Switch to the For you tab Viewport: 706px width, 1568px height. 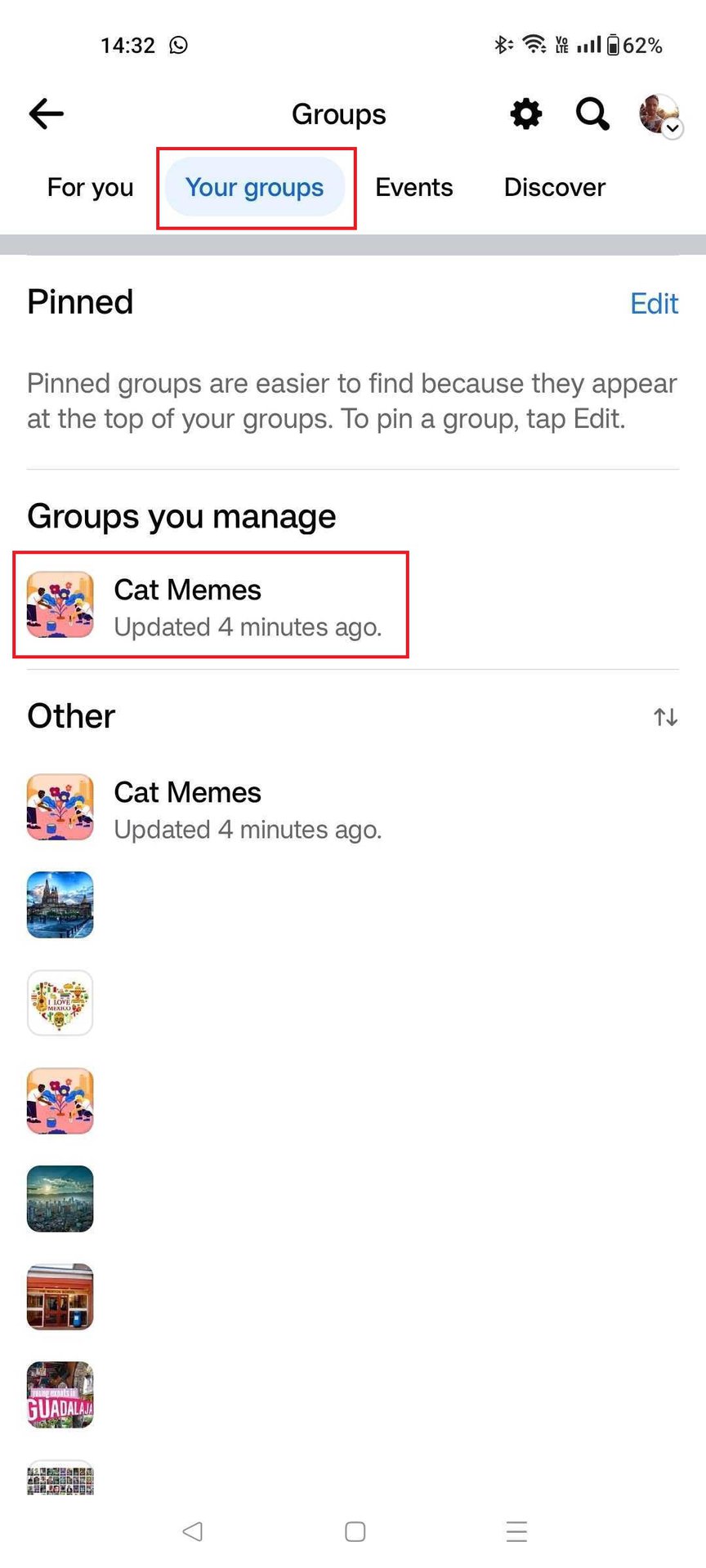coord(90,188)
